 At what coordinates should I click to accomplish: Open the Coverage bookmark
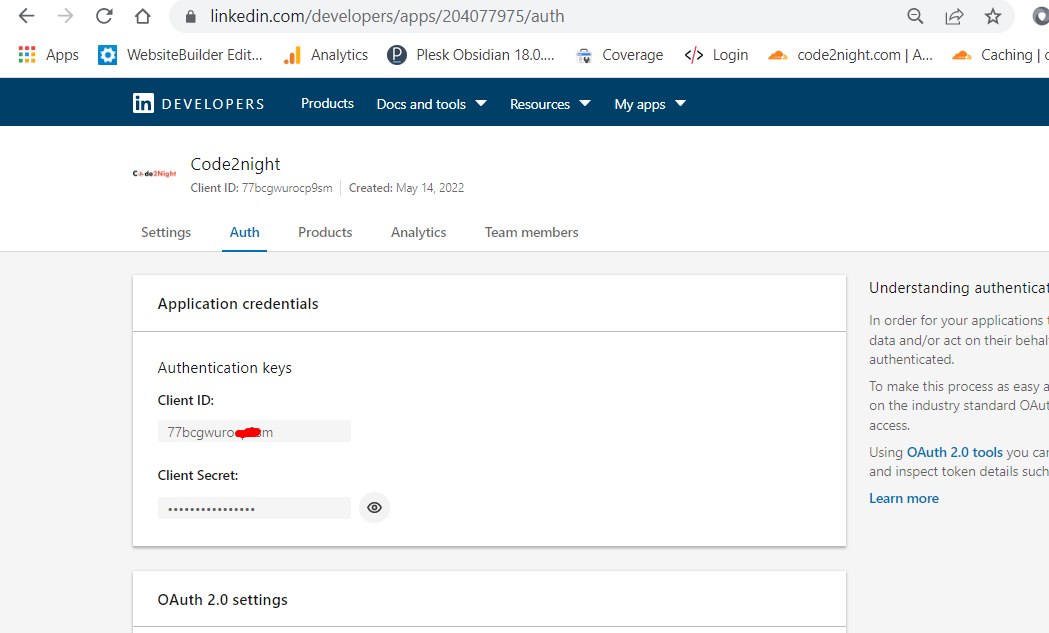[x=619, y=55]
